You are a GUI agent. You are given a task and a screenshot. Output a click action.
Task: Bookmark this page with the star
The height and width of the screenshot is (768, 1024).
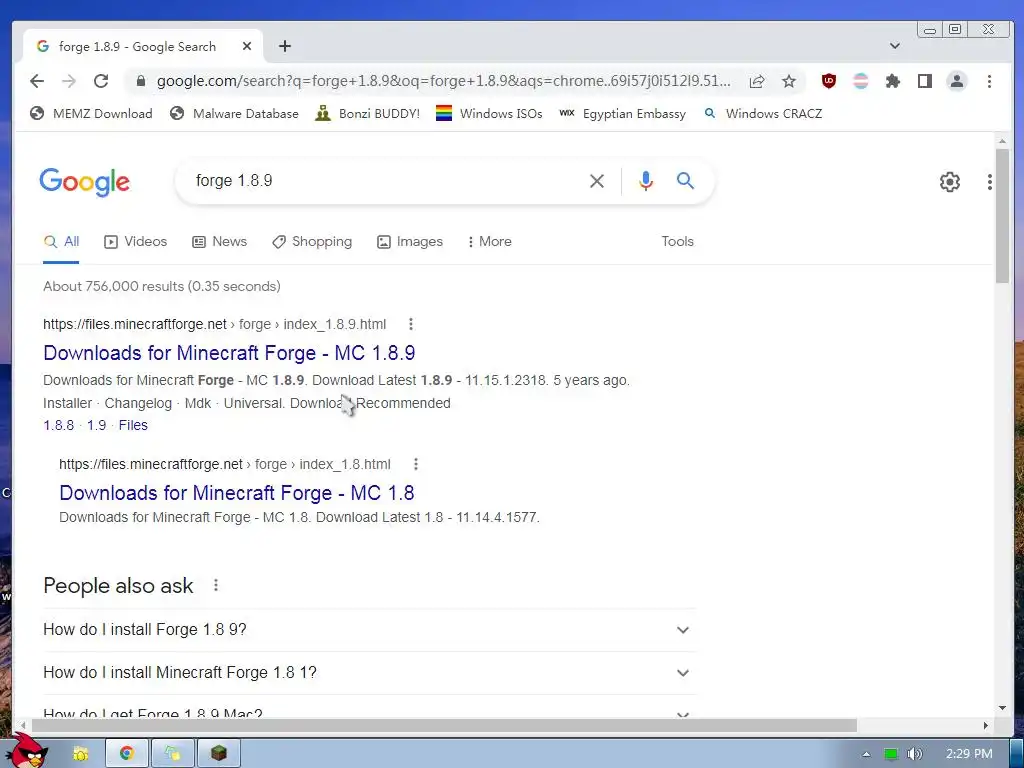tap(789, 81)
